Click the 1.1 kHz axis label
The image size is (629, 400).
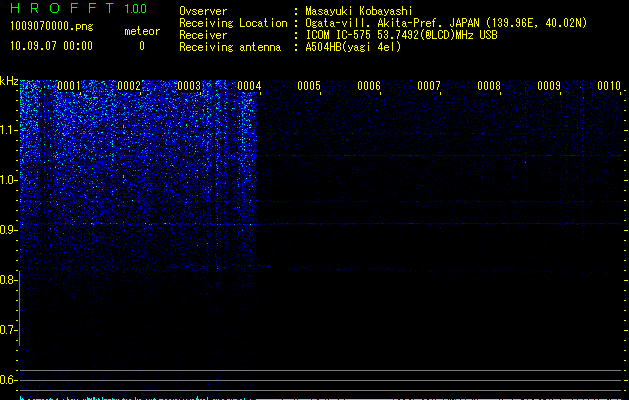pos(9,130)
